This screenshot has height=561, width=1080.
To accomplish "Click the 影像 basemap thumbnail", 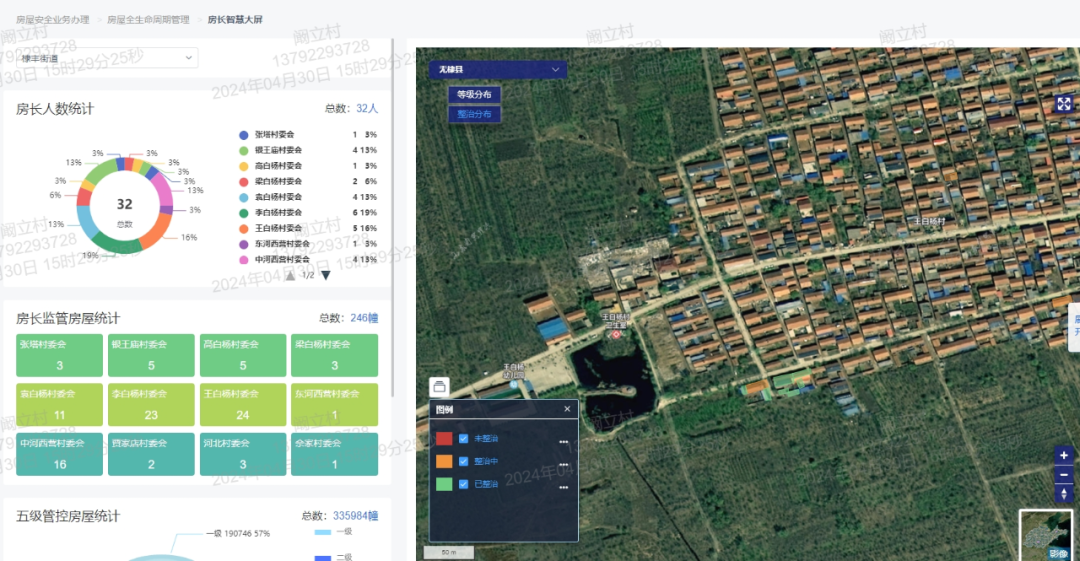I will 1046,535.
